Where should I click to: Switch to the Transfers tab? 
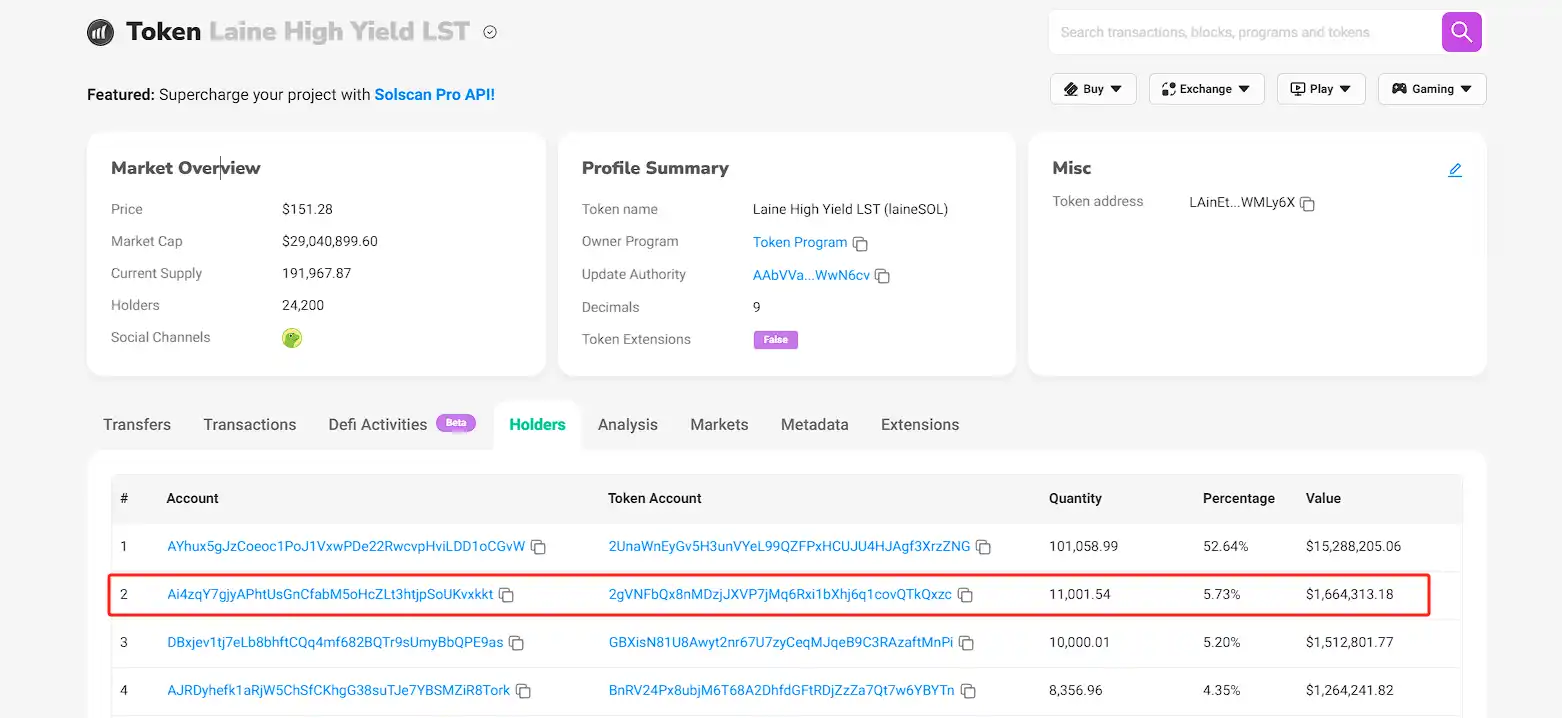(137, 425)
